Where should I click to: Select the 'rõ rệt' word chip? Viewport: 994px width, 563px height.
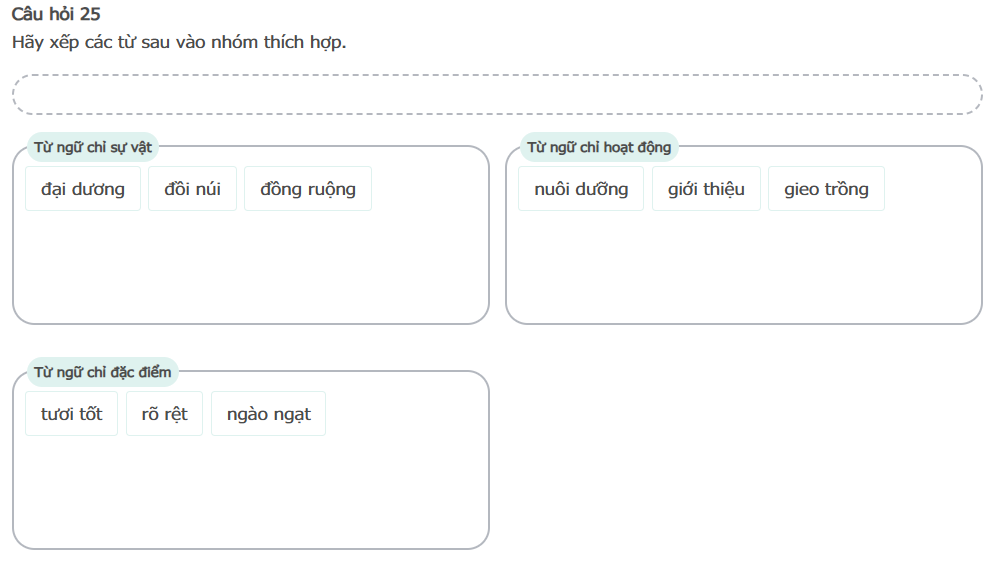[164, 414]
